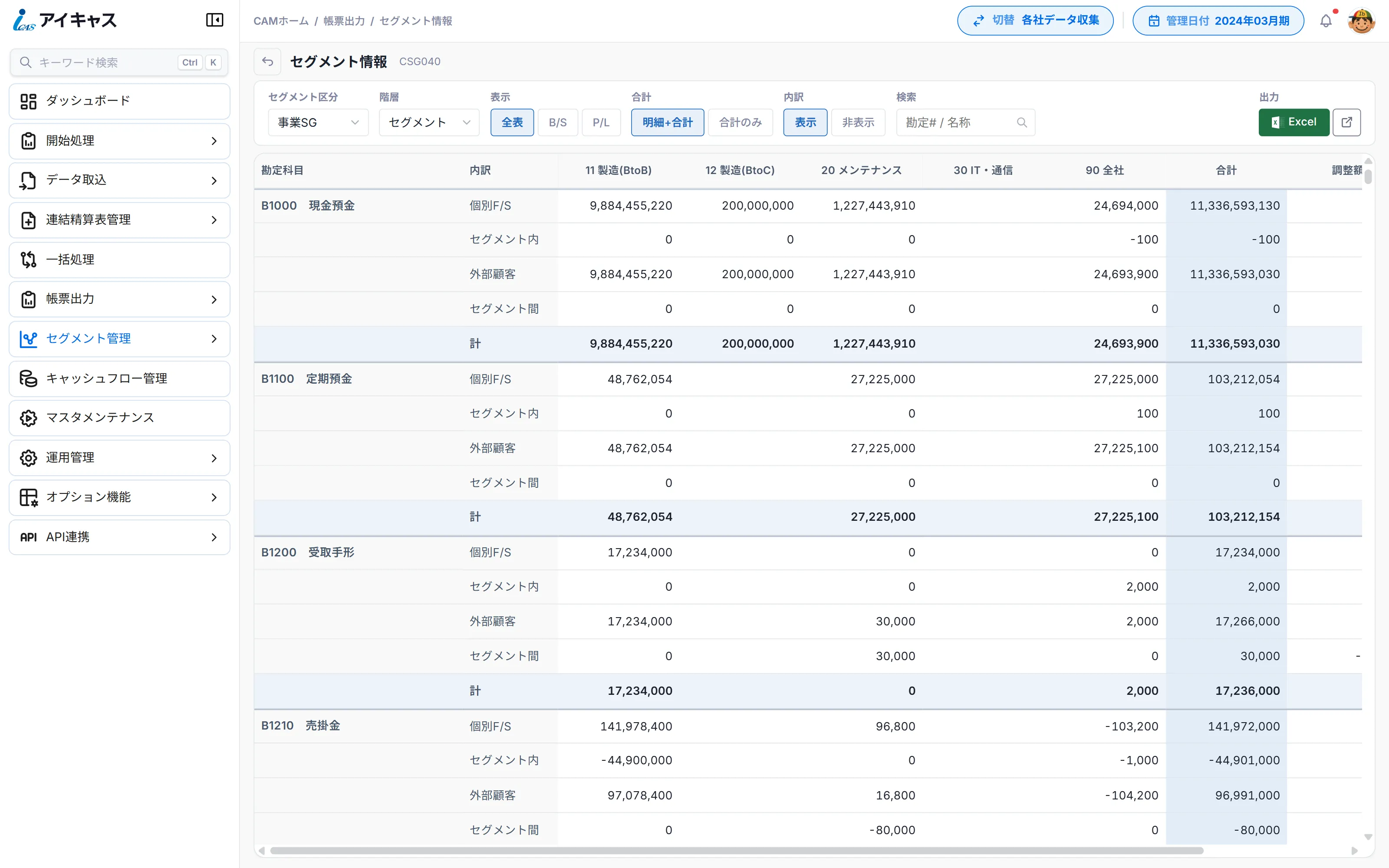Click the 開始処理 clipboard icon
This screenshot has height=868, width=1389.
point(28,141)
